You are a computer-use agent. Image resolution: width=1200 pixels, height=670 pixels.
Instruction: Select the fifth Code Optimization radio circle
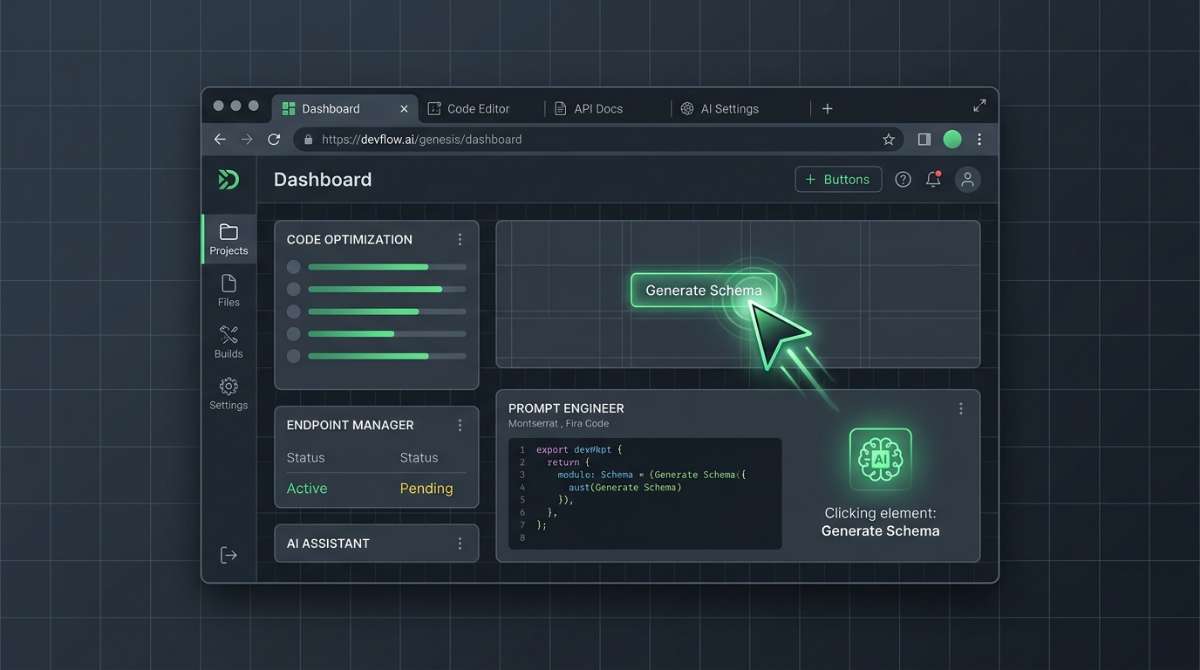point(294,355)
